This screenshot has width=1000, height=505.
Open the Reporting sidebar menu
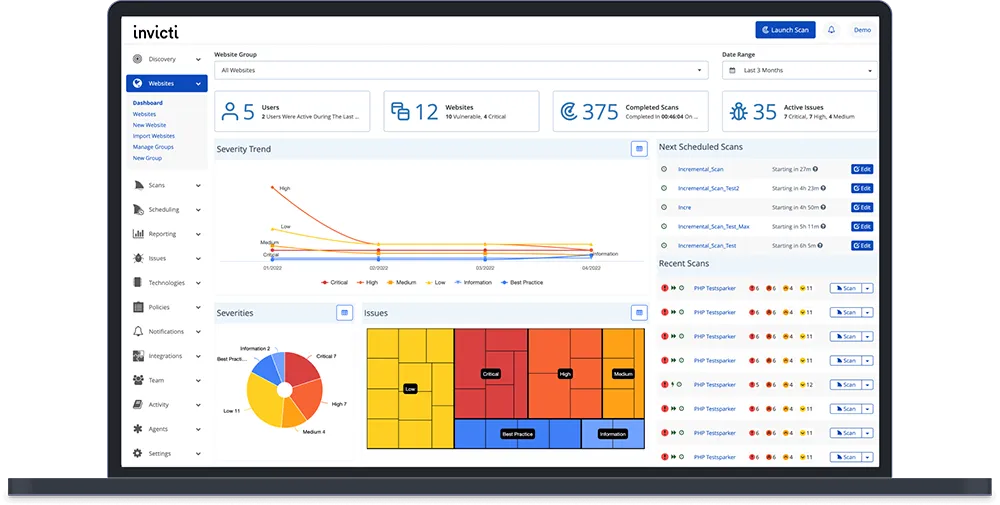[x=166, y=234]
